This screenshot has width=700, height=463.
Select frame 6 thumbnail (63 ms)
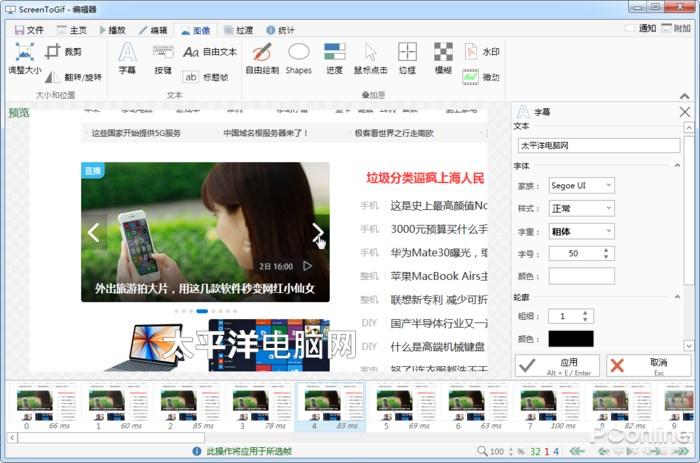(x=474, y=407)
